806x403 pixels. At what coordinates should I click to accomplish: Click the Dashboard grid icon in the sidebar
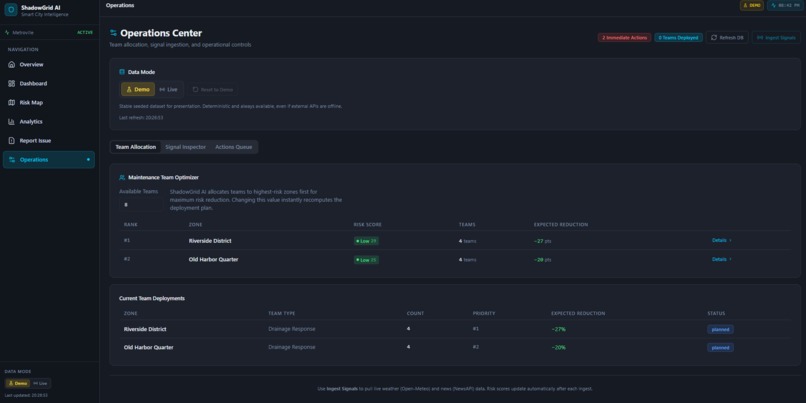(12, 83)
